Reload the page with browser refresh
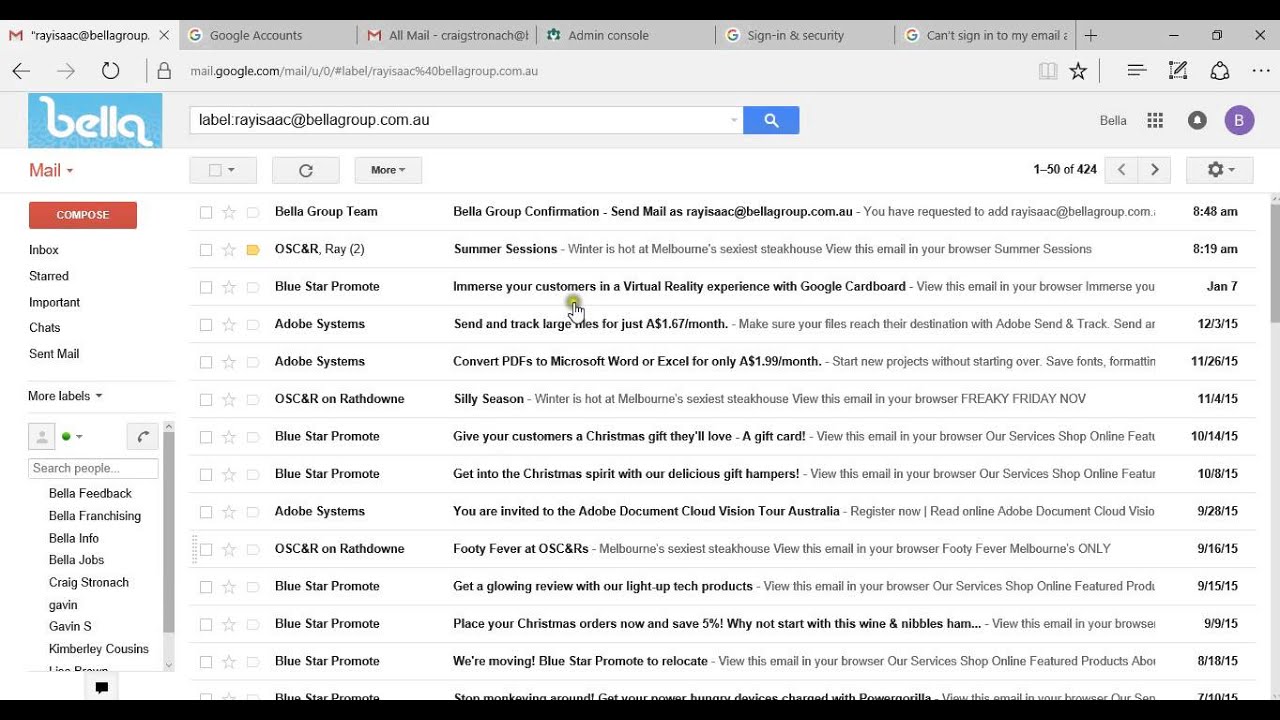This screenshot has height=720, width=1280. click(x=110, y=71)
